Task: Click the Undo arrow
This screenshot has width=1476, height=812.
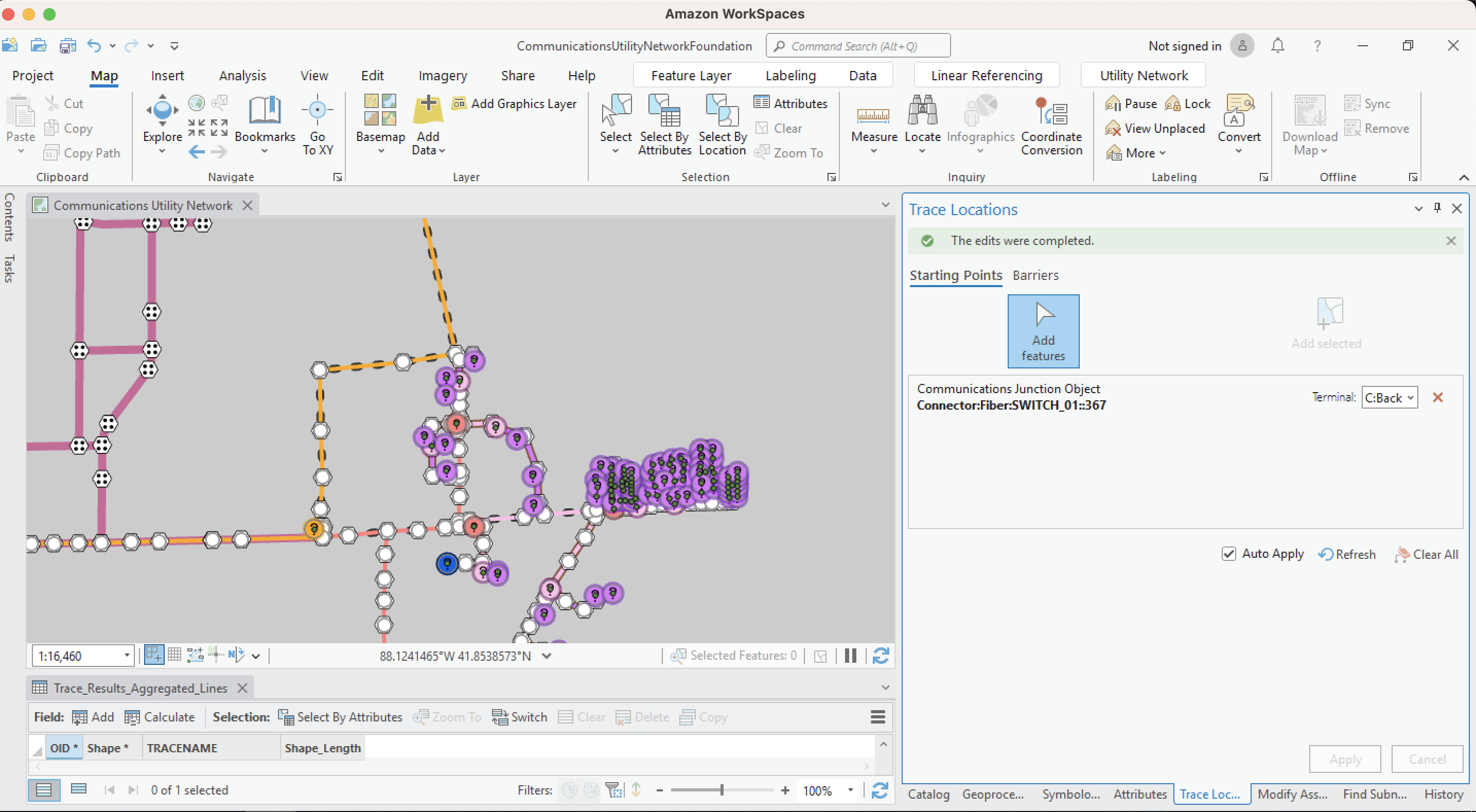Action: (x=94, y=45)
